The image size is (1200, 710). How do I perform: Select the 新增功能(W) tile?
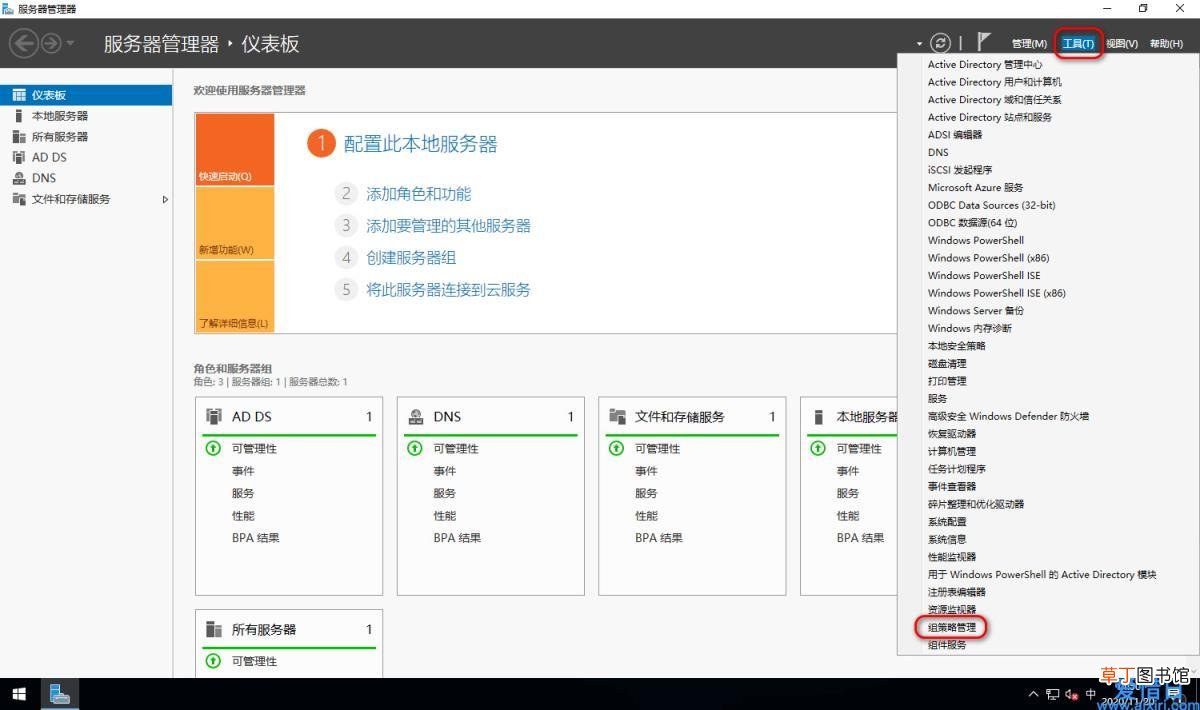(235, 223)
